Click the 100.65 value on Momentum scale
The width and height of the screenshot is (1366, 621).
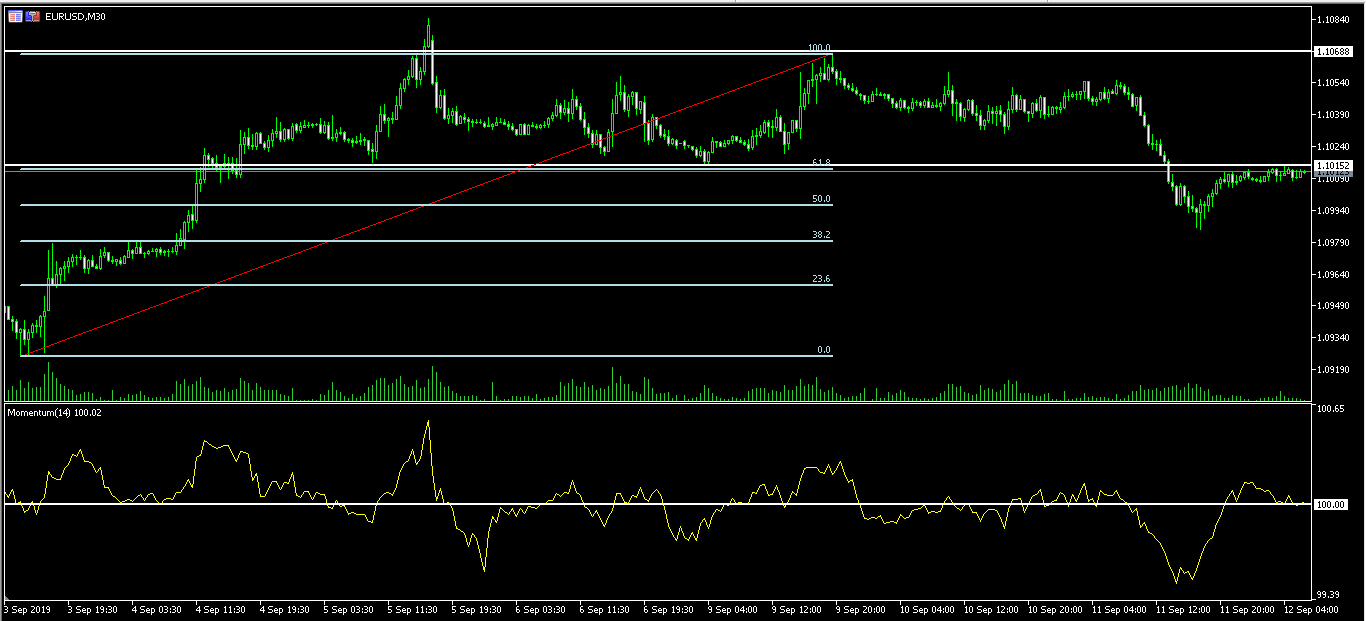click(1330, 410)
